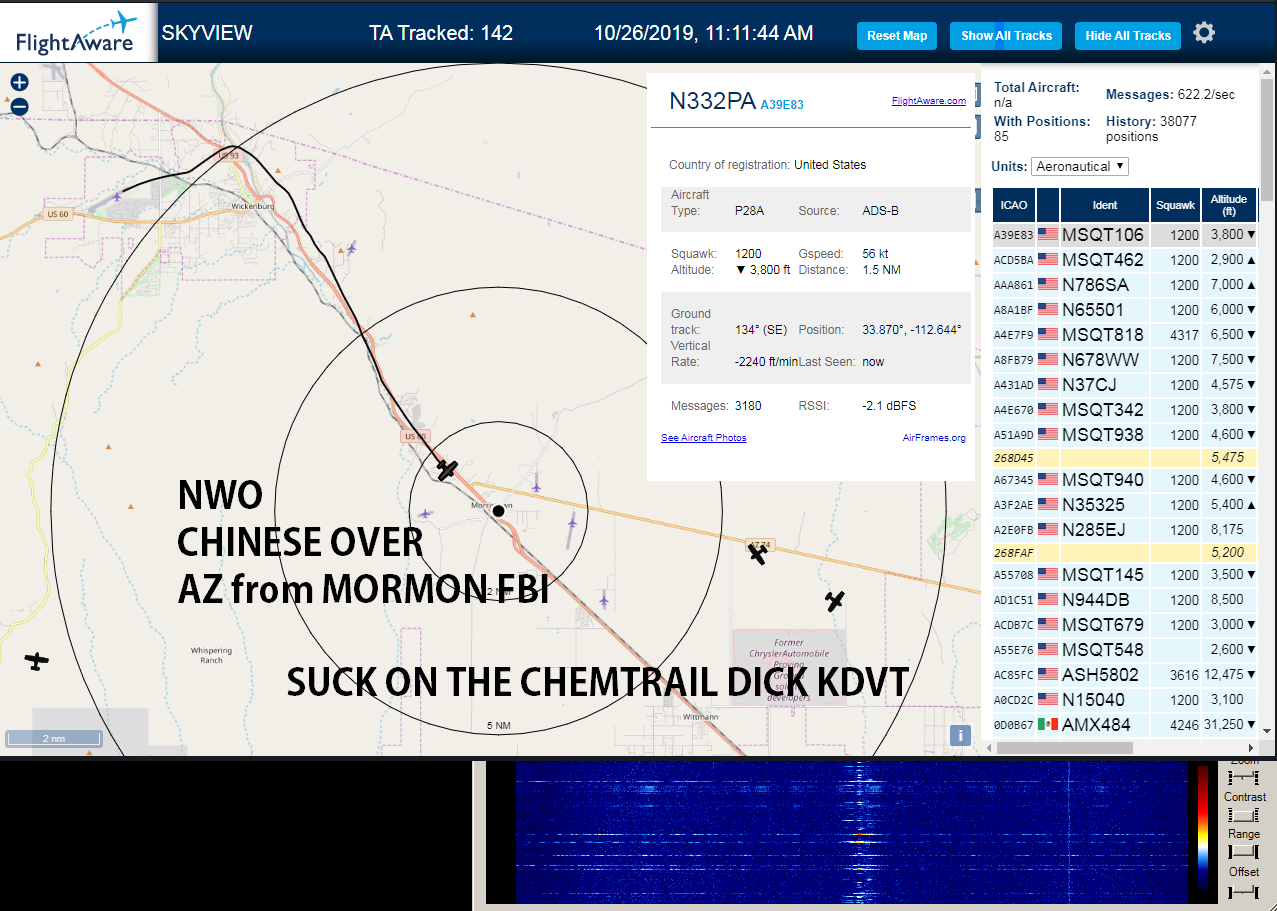Select the black aircraft above the Chrysler proving grounds
Screen dimensions: 1277x911
coord(835,601)
